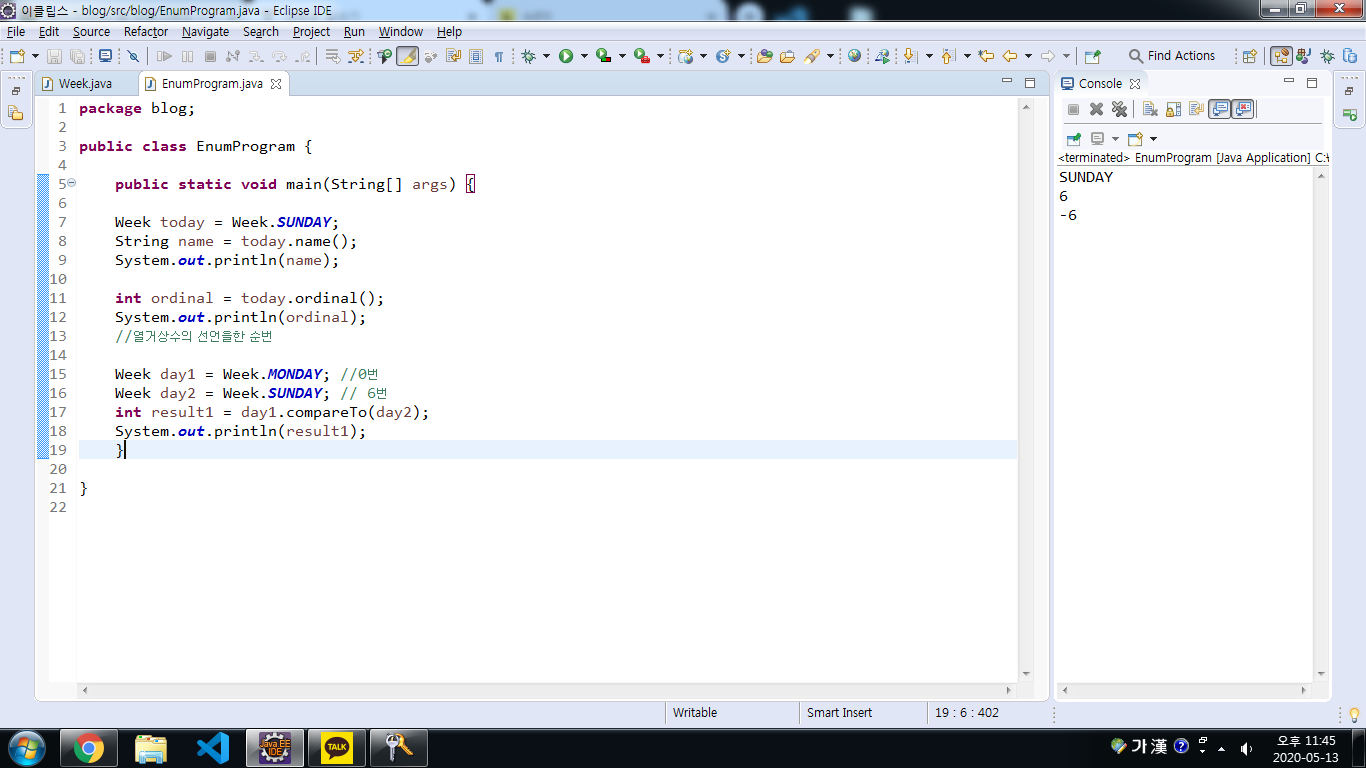Toggle Mark Occurrences highlighter button
This screenshot has width=1366, height=768.
[x=407, y=56]
